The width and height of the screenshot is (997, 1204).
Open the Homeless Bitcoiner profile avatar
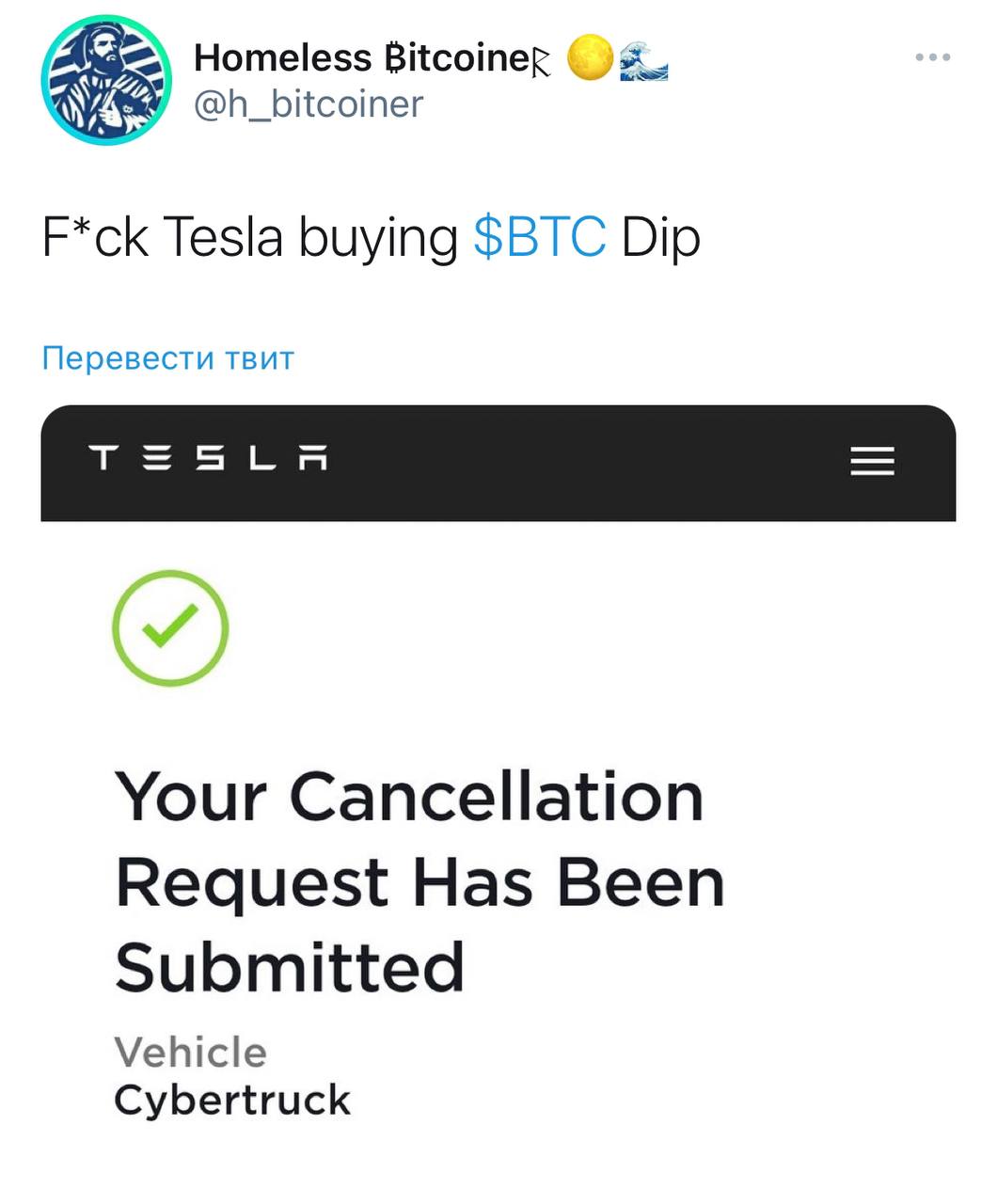click(106, 81)
